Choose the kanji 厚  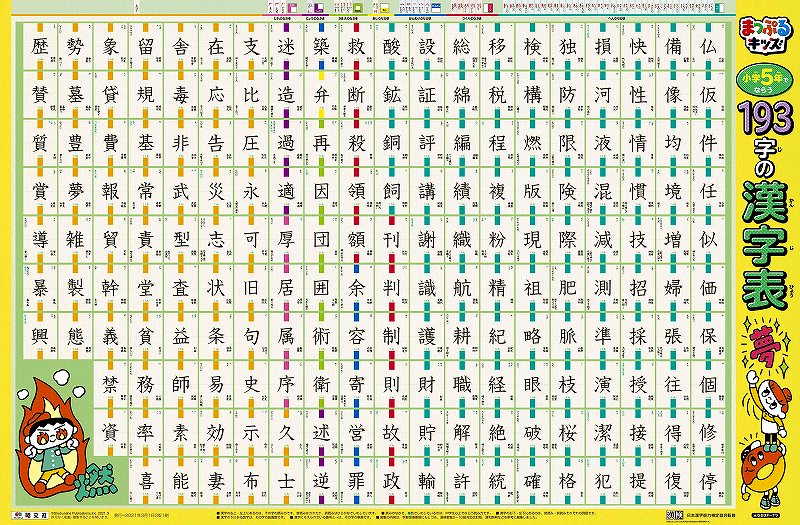(x=286, y=240)
